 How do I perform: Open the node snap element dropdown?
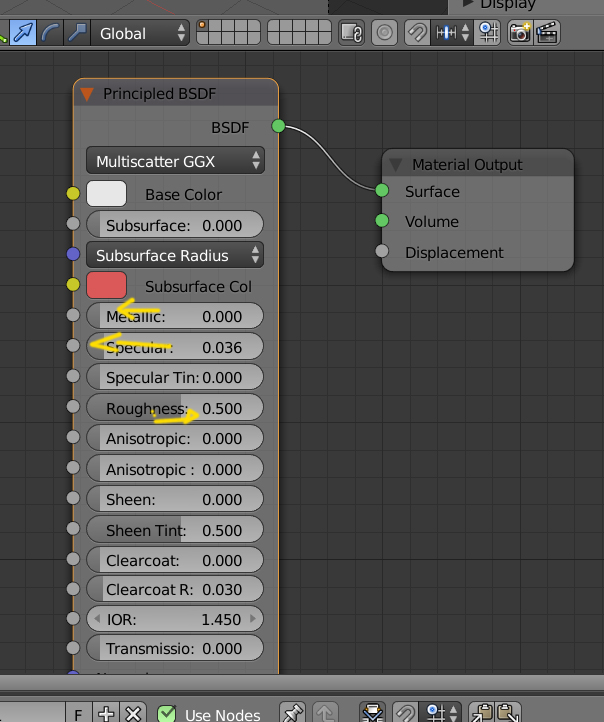pos(440,713)
